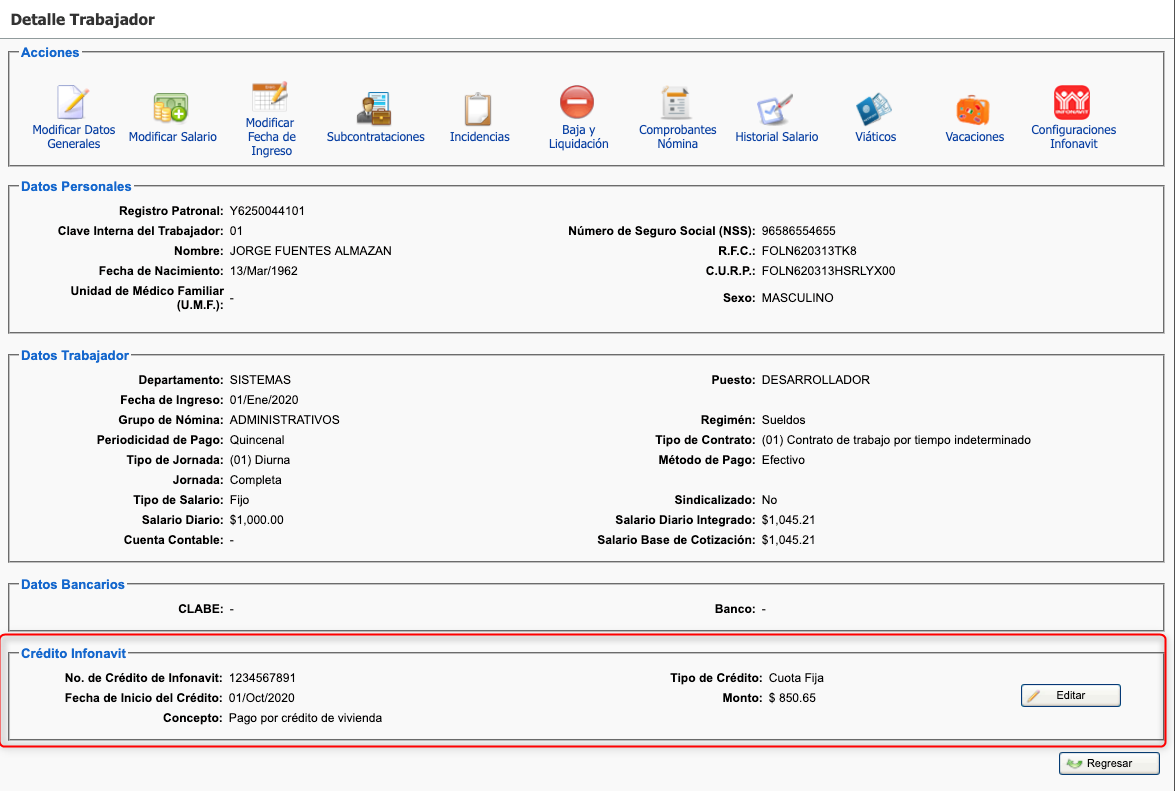Screen dimensions: 1175x791
Task: Open the Viáticos passport icon
Action: click(875, 108)
